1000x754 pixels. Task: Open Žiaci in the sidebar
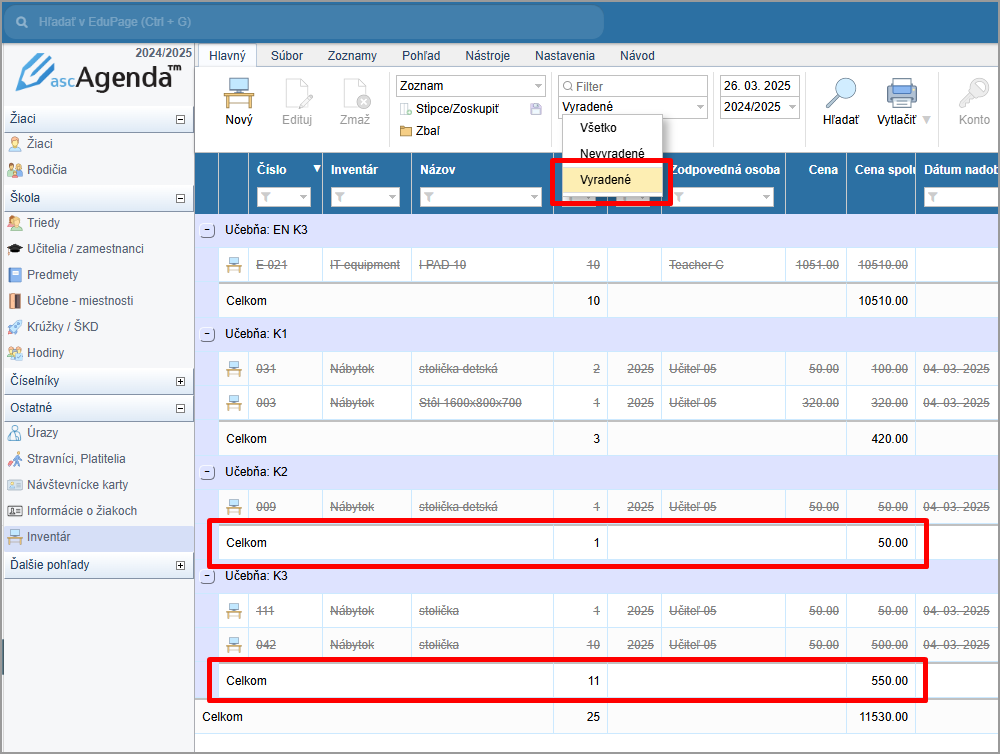[x=40, y=144]
